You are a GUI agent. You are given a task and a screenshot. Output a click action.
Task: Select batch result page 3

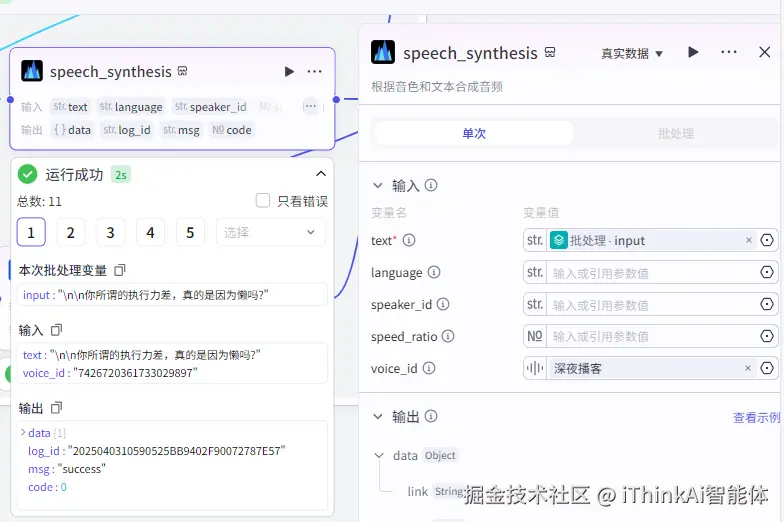point(110,232)
